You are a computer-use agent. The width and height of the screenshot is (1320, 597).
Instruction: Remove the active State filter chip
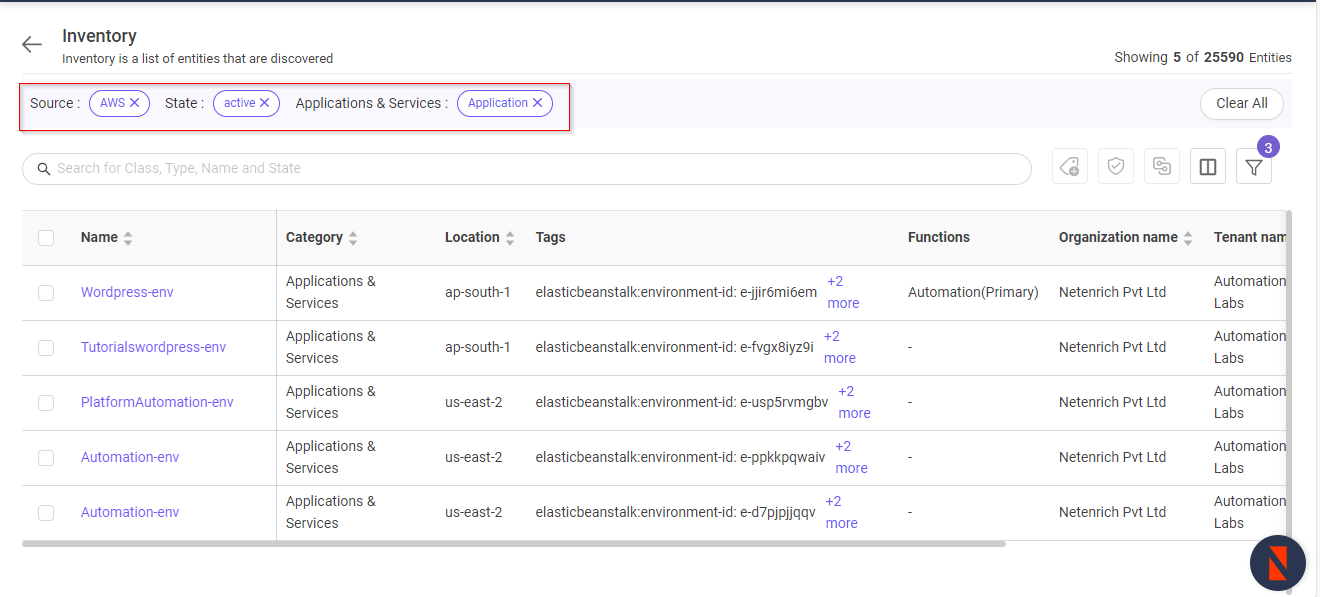269,102
